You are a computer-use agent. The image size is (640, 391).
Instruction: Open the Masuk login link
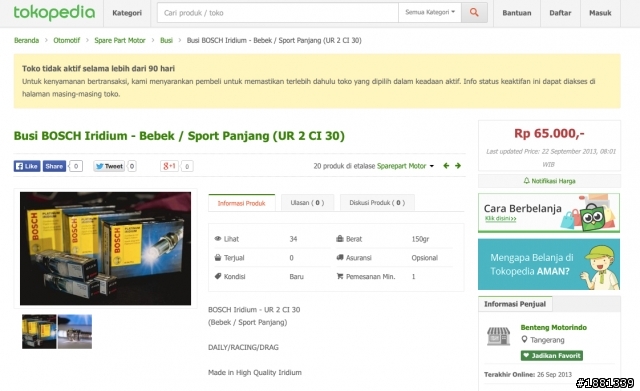coord(600,13)
